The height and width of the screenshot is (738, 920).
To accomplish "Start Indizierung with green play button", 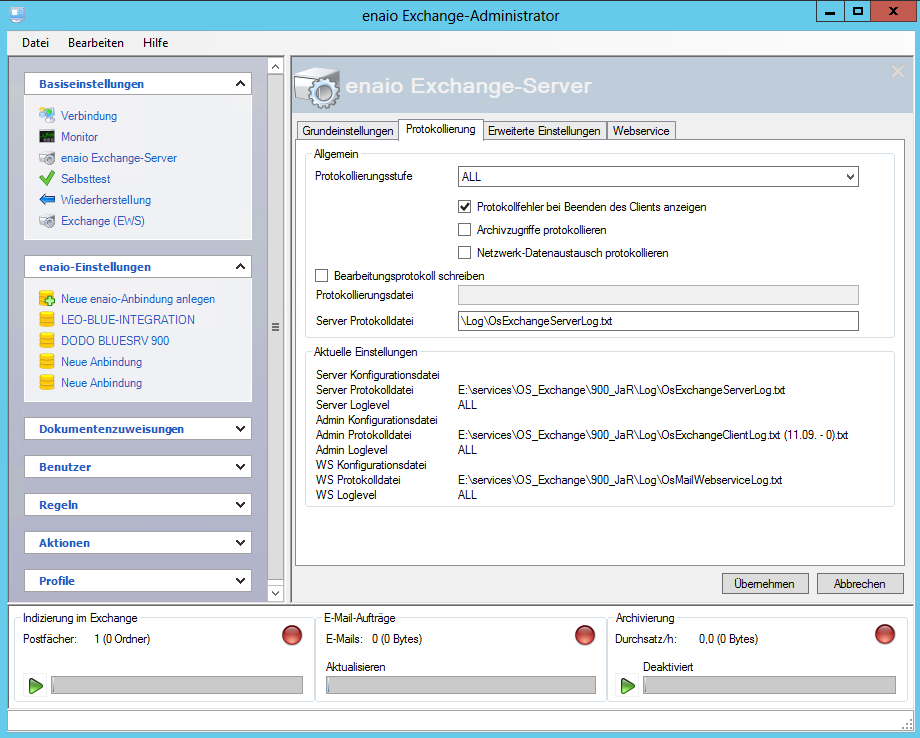I will (x=36, y=685).
